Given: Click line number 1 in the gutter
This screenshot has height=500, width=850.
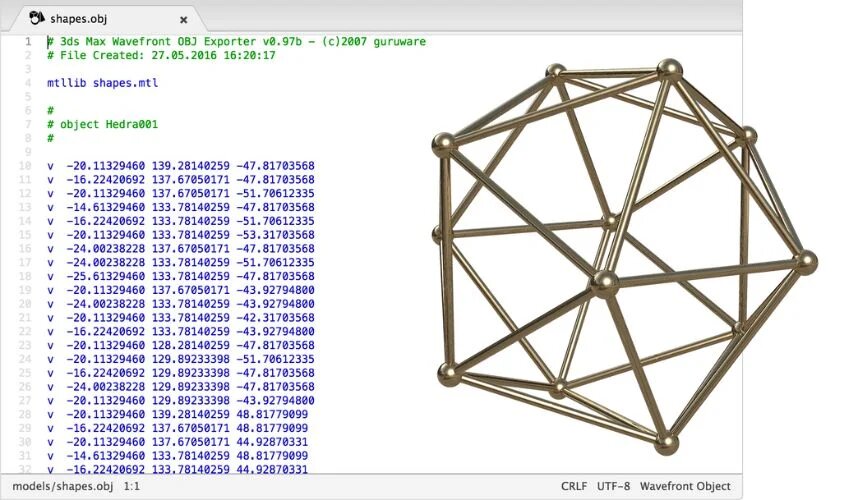Looking at the screenshot, I should [27, 42].
